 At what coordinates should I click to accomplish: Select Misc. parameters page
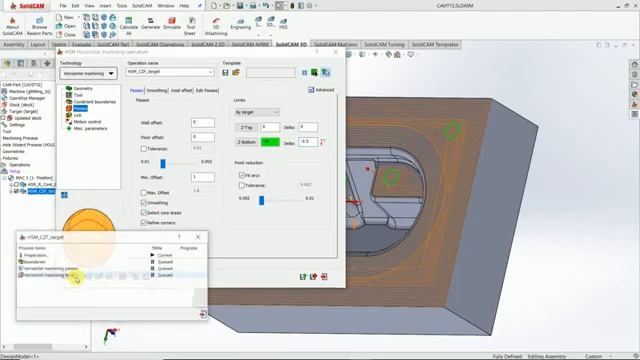tap(90, 129)
